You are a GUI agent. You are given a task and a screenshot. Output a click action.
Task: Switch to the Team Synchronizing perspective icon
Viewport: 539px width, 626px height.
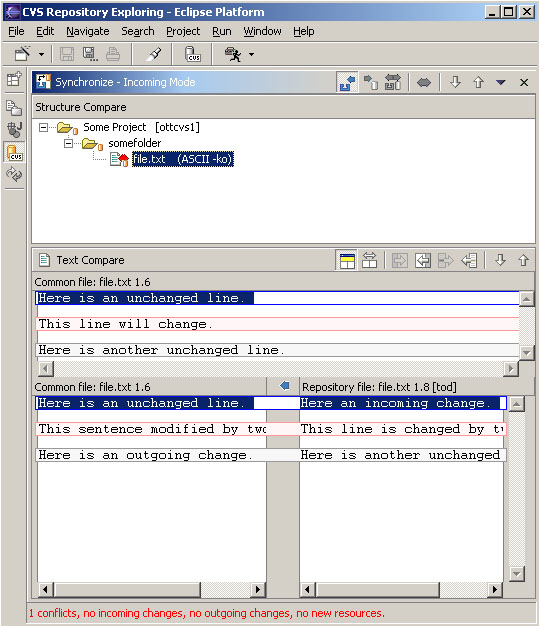pyautogui.click(x=14, y=174)
